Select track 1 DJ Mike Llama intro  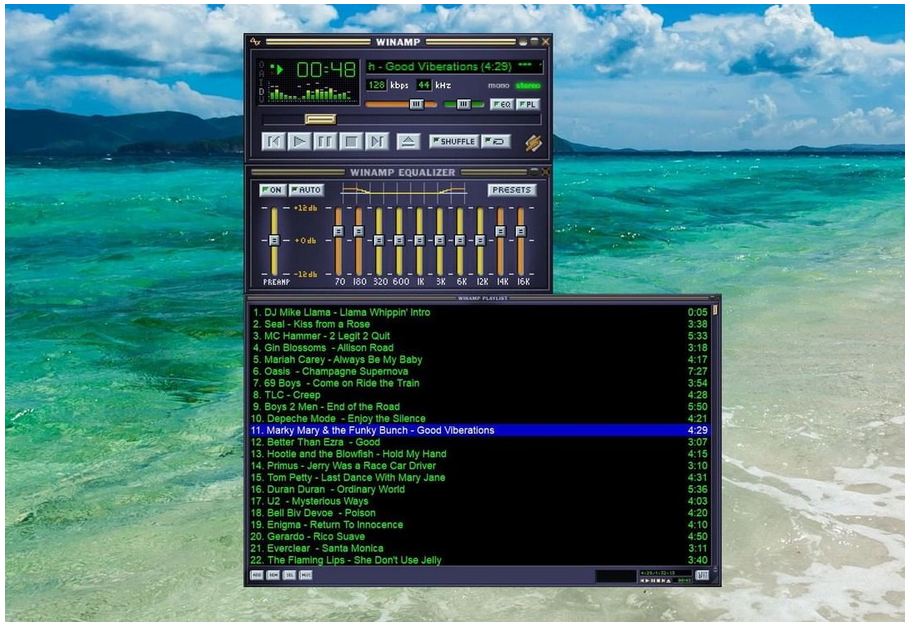coord(479,312)
